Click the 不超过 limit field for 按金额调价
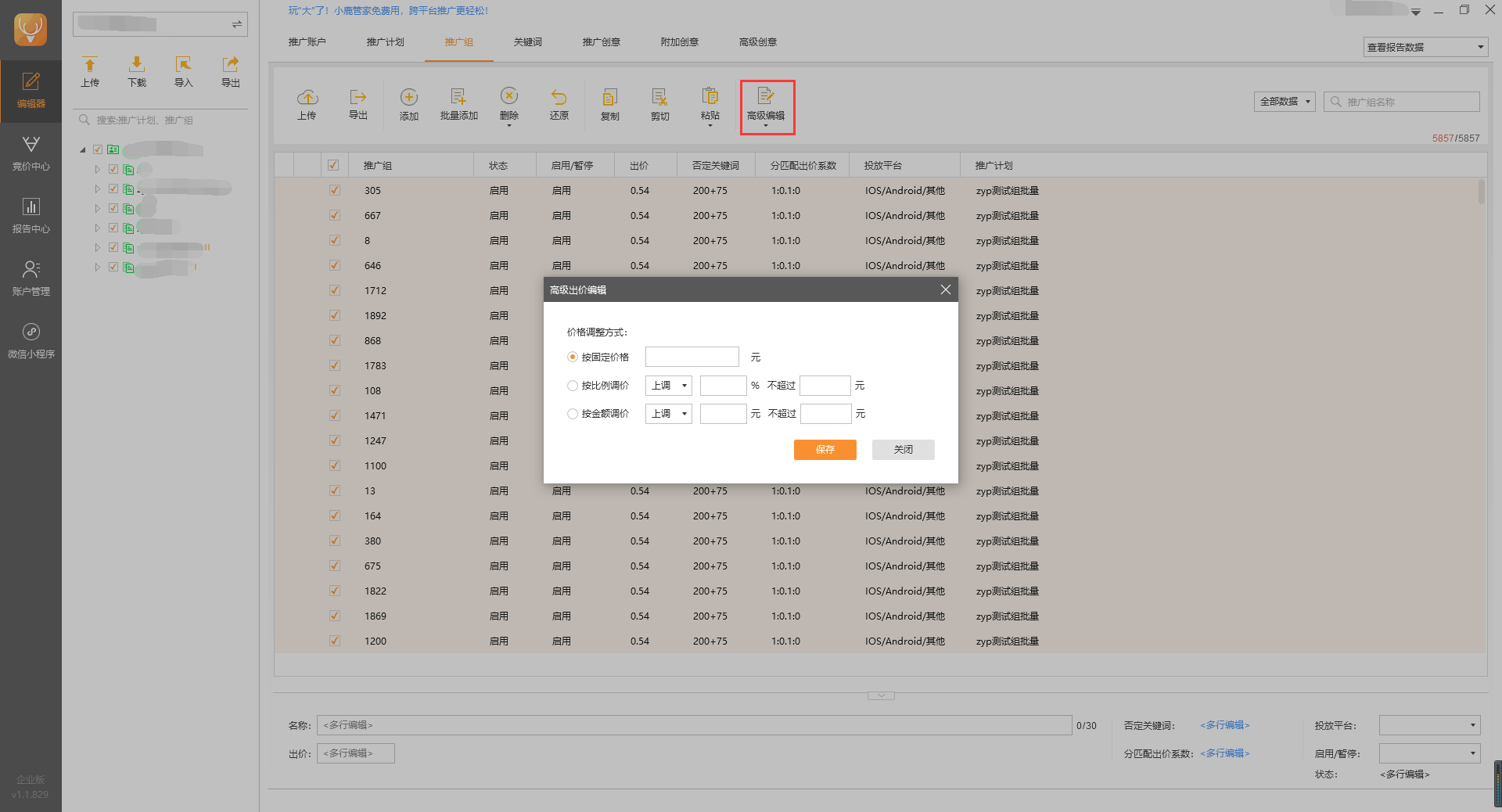The height and width of the screenshot is (812, 1502). (x=826, y=414)
